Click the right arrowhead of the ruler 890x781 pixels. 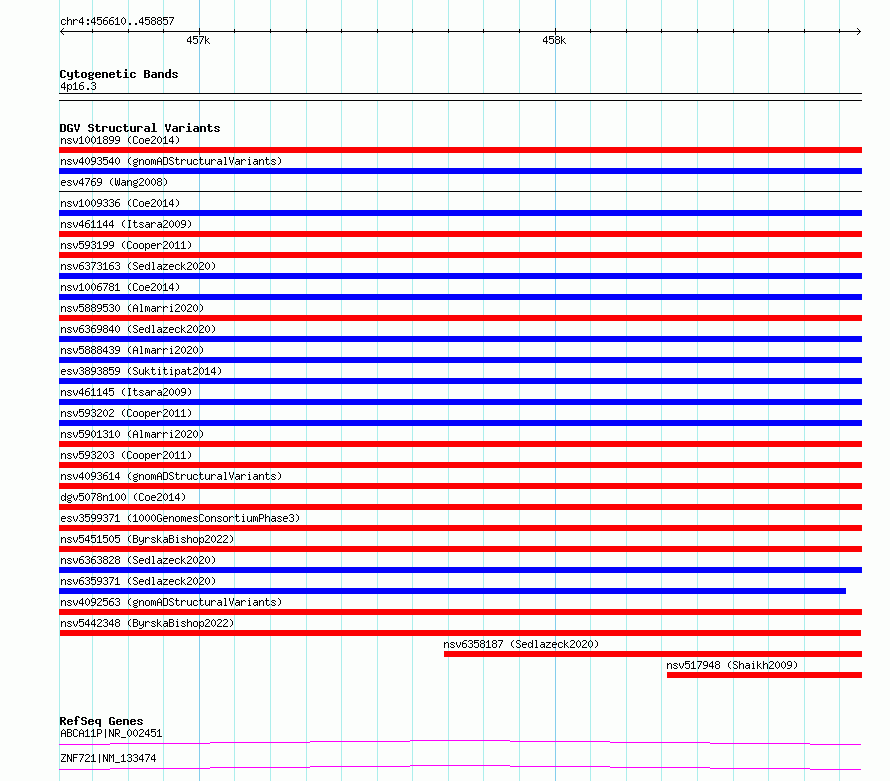coord(859,32)
